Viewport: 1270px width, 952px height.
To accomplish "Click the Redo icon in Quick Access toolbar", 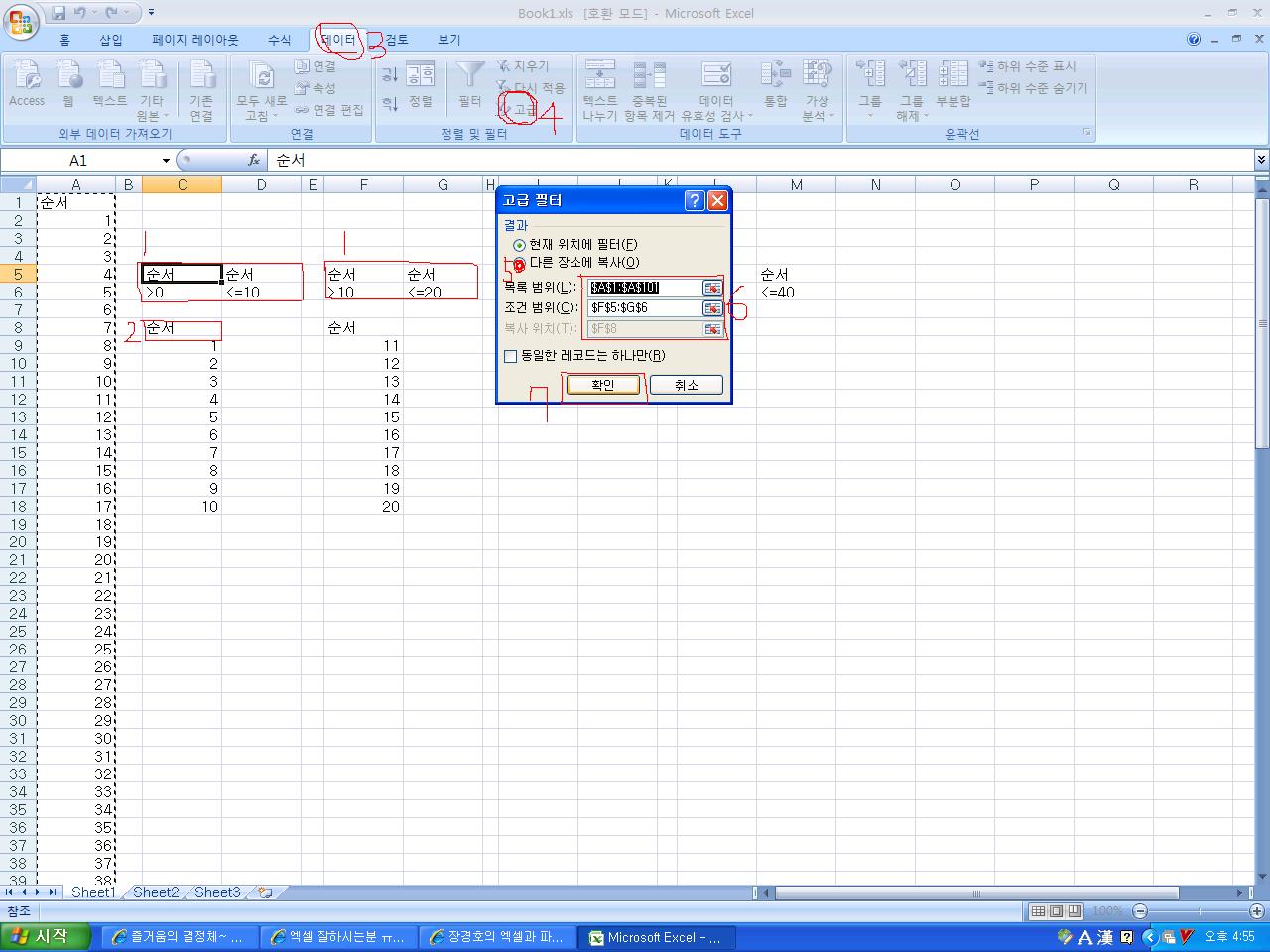I will pos(111,13).
